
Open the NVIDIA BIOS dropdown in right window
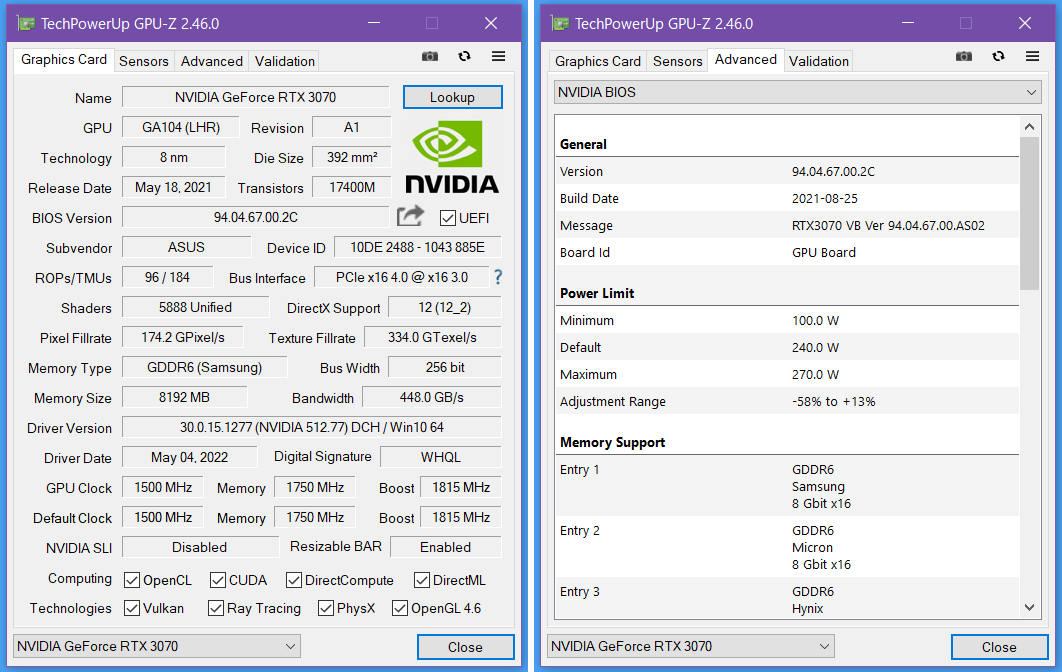pyautogui.click(x=797, y=92)
